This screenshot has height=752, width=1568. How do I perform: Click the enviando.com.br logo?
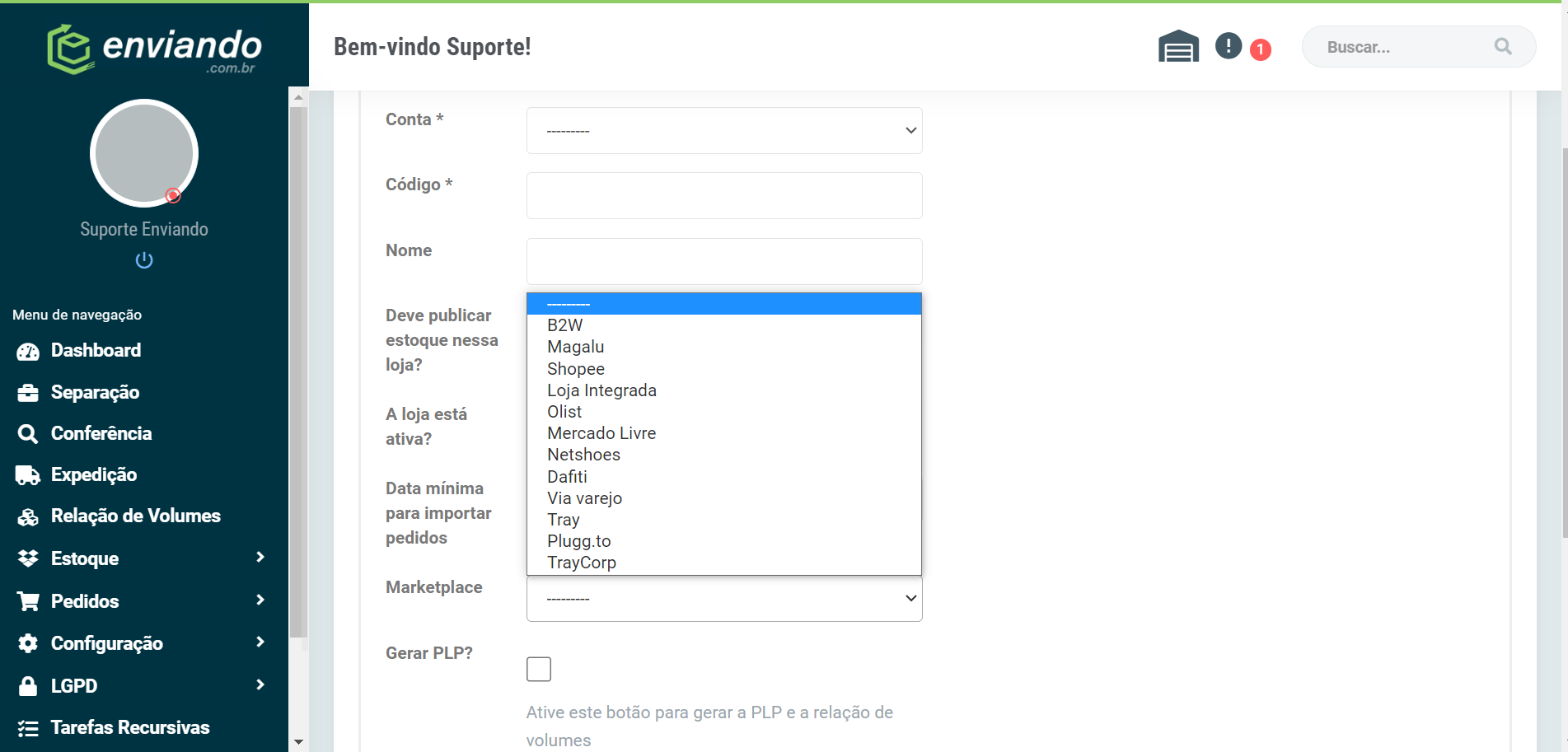(154, 49)
